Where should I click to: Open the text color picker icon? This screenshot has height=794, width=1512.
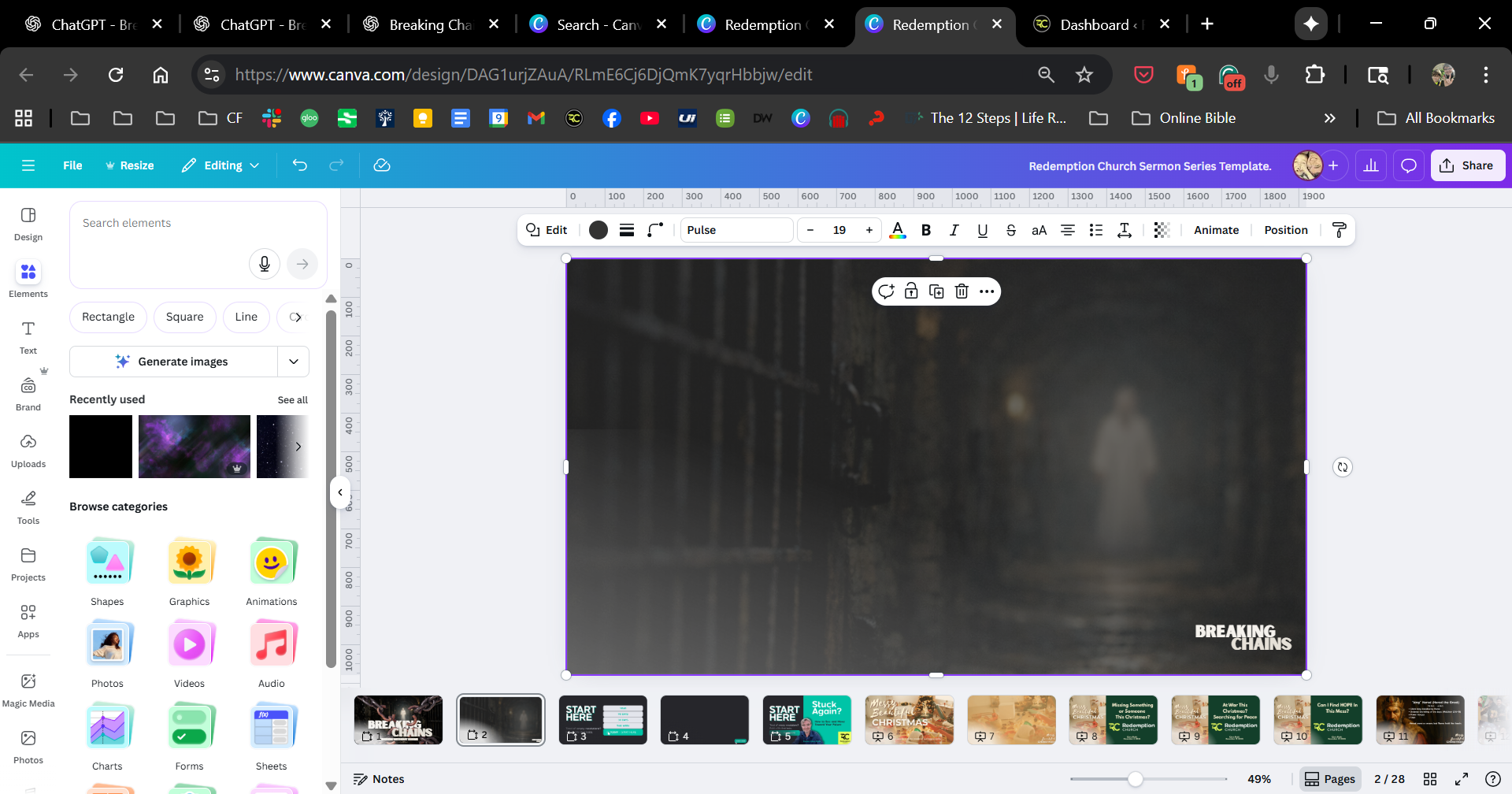[898, 230]
